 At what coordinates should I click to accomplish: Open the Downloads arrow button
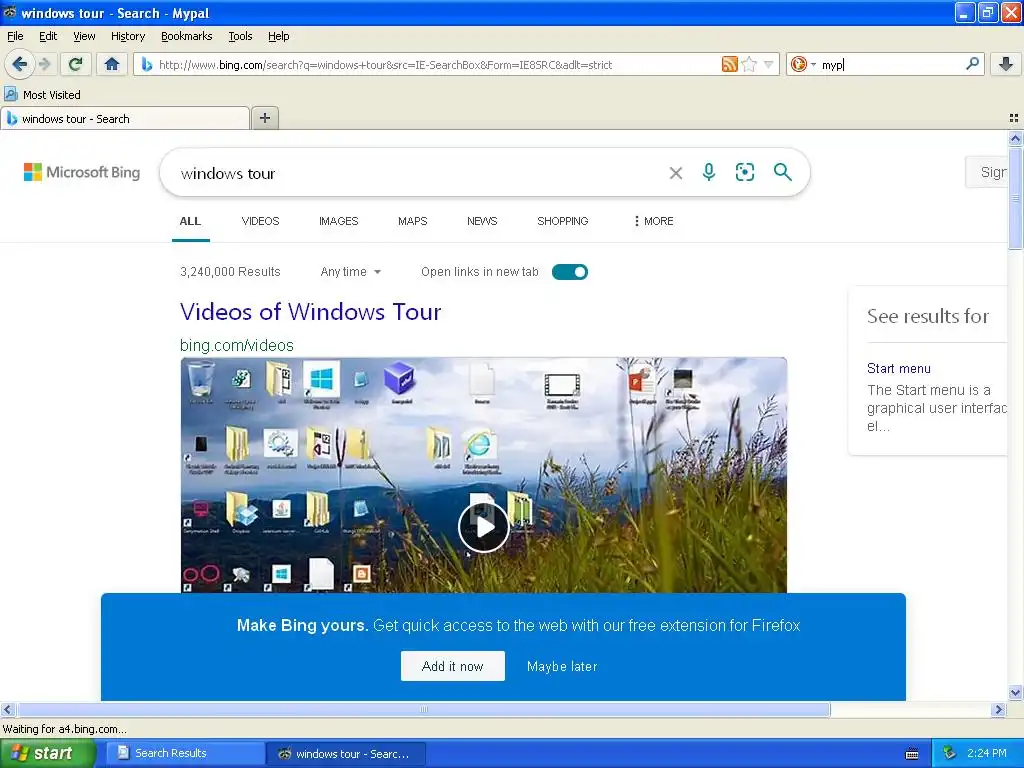1006,64
